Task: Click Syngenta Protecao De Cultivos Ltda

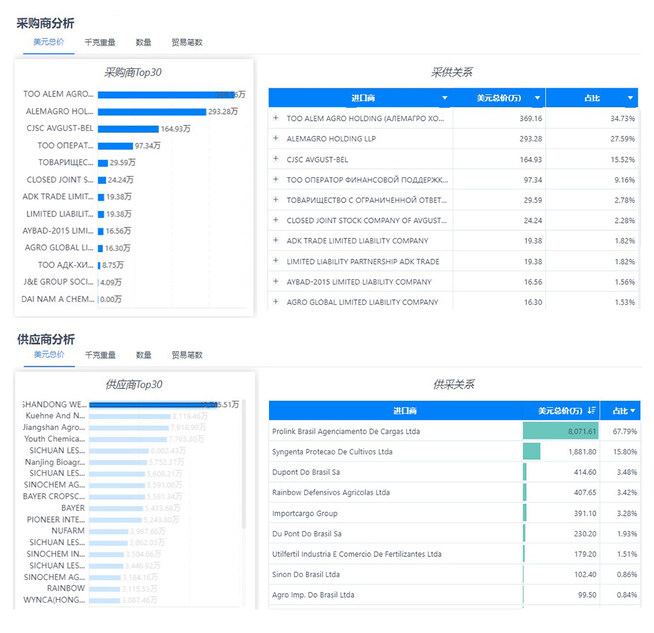Action: (332, 452)
